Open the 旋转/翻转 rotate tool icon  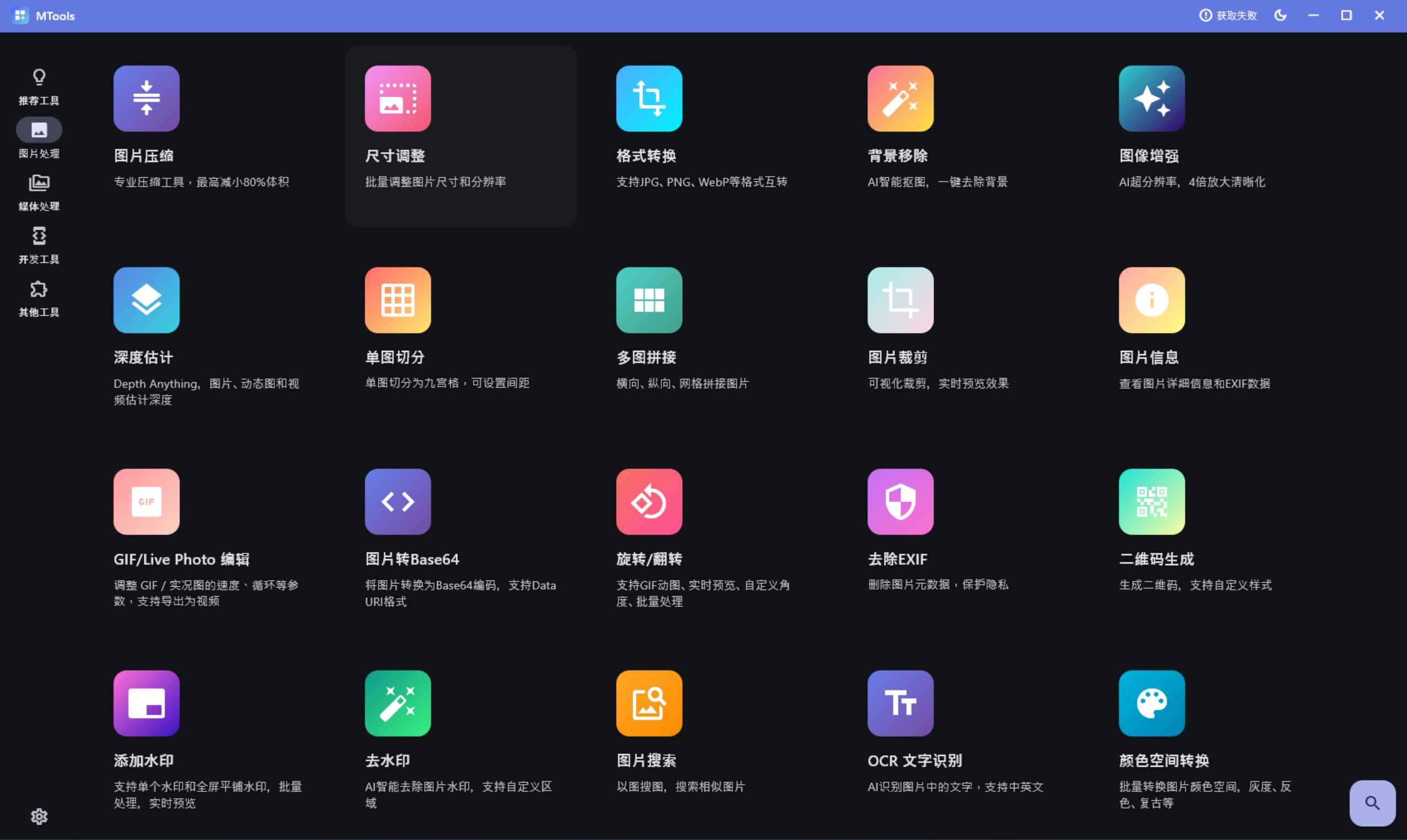coord(649,501)
